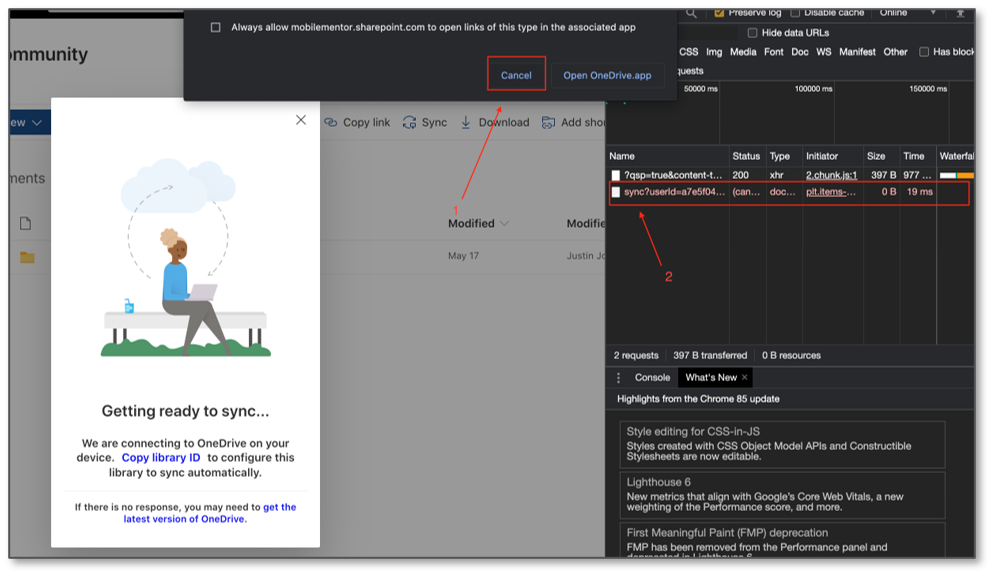Check the Hide data URLs checkbox
The image size is (993, 576).
point(753,34)
